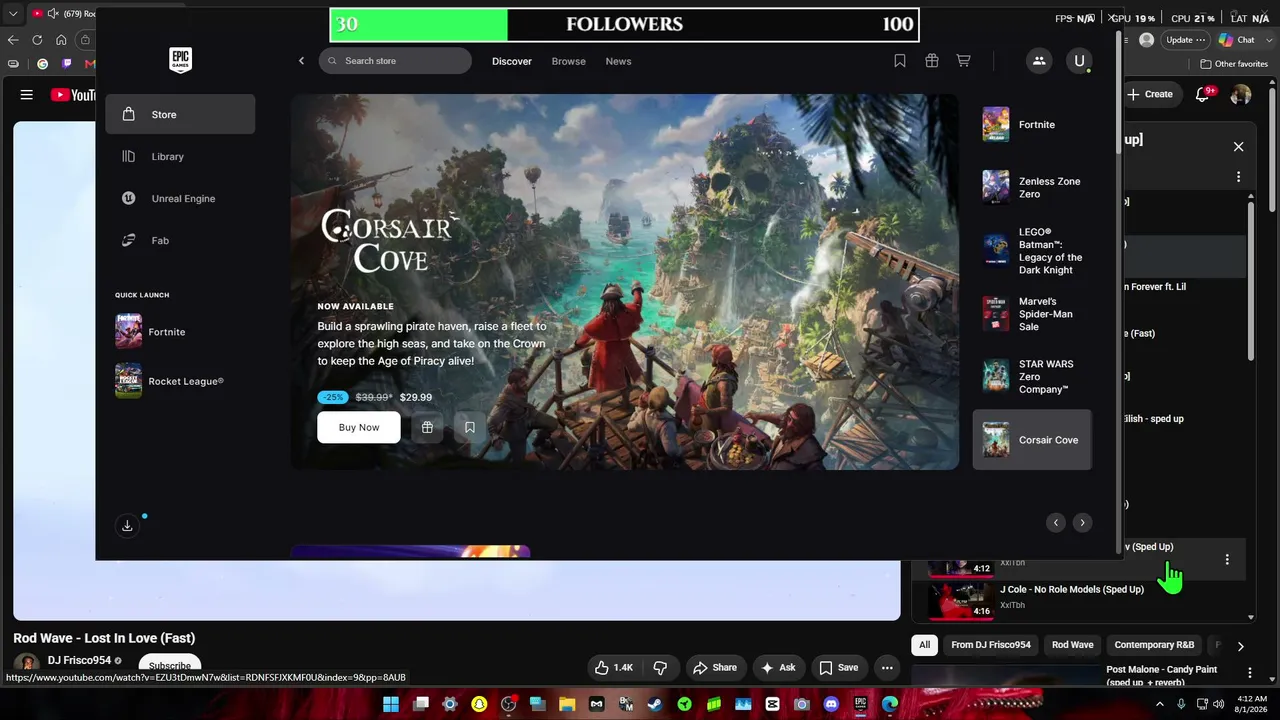Open the wishlist bookmark icon in top bar

point(900,61)
